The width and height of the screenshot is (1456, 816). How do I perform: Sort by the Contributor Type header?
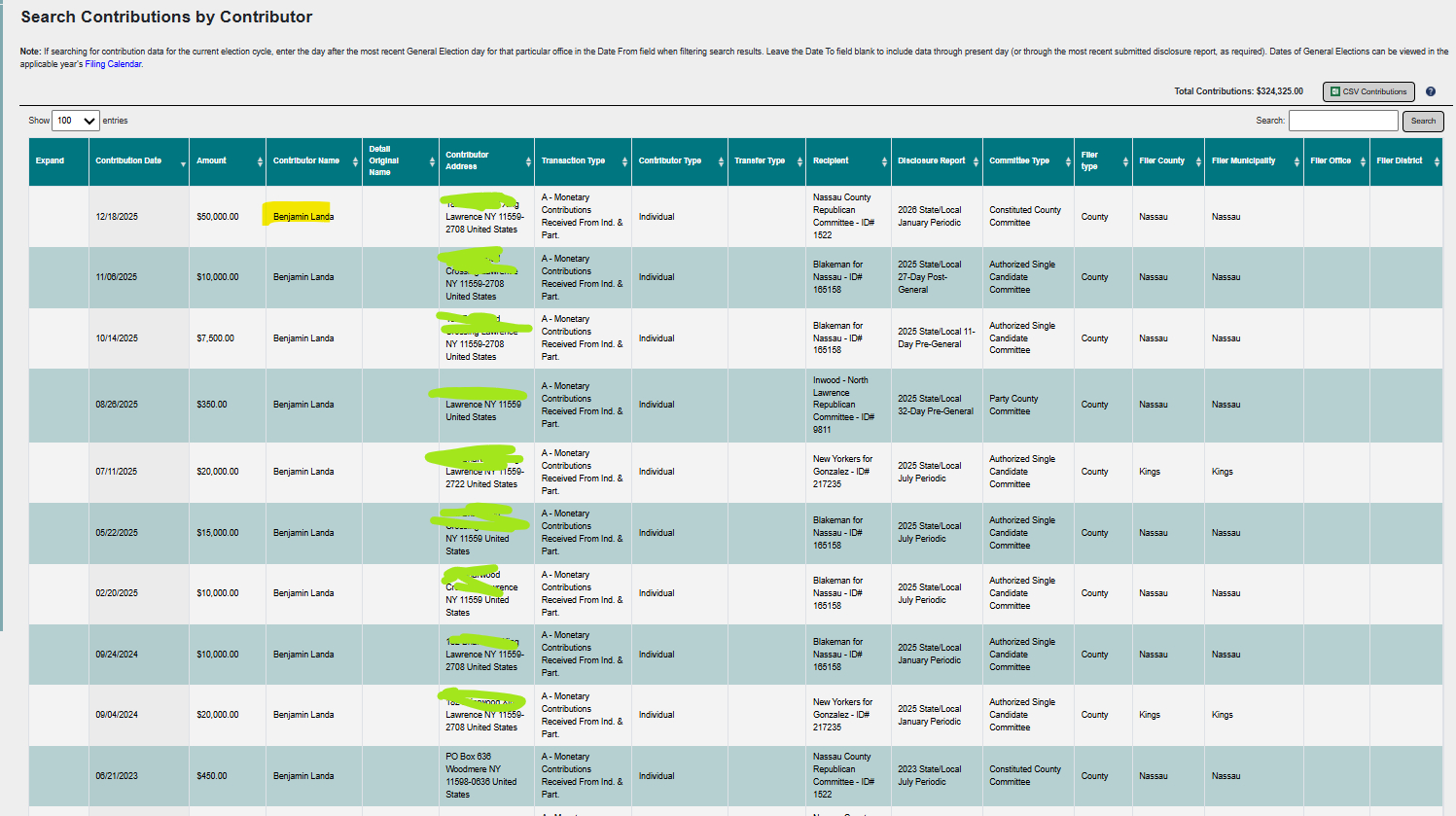click(670, 161)
